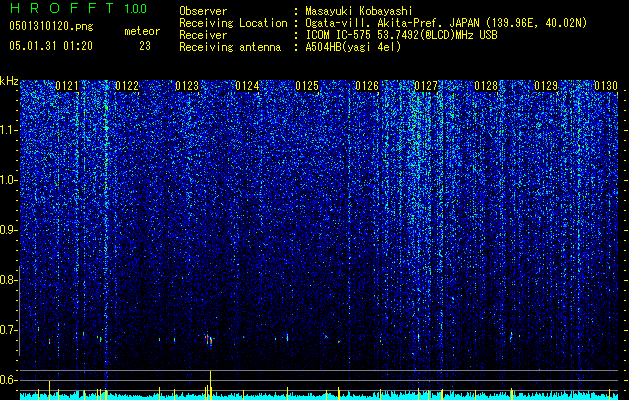Click the 0124 time marker

click(x=247, y=86)
